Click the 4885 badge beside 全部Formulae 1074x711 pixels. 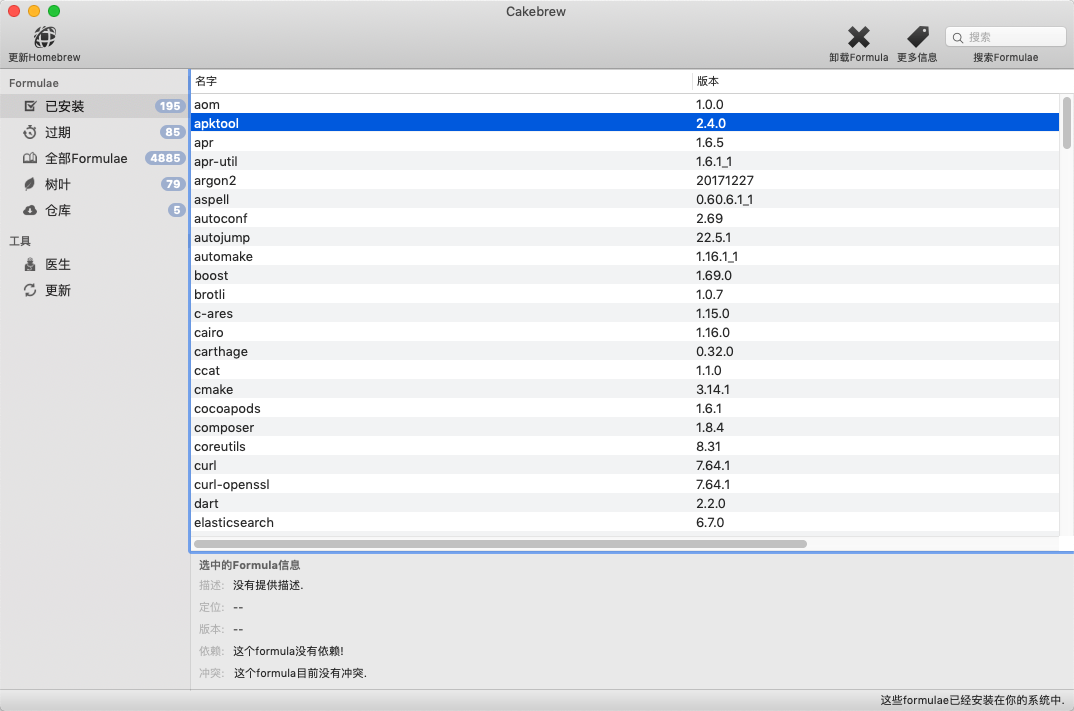(x=165, y=158)
